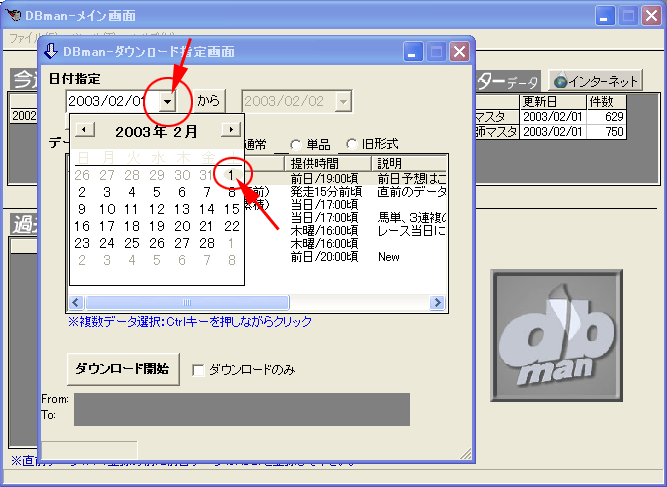Image resolution: width=667 pixels, height=487 pixels.
Task: Open the start date dropdown arrow
Action: (168, 101)
